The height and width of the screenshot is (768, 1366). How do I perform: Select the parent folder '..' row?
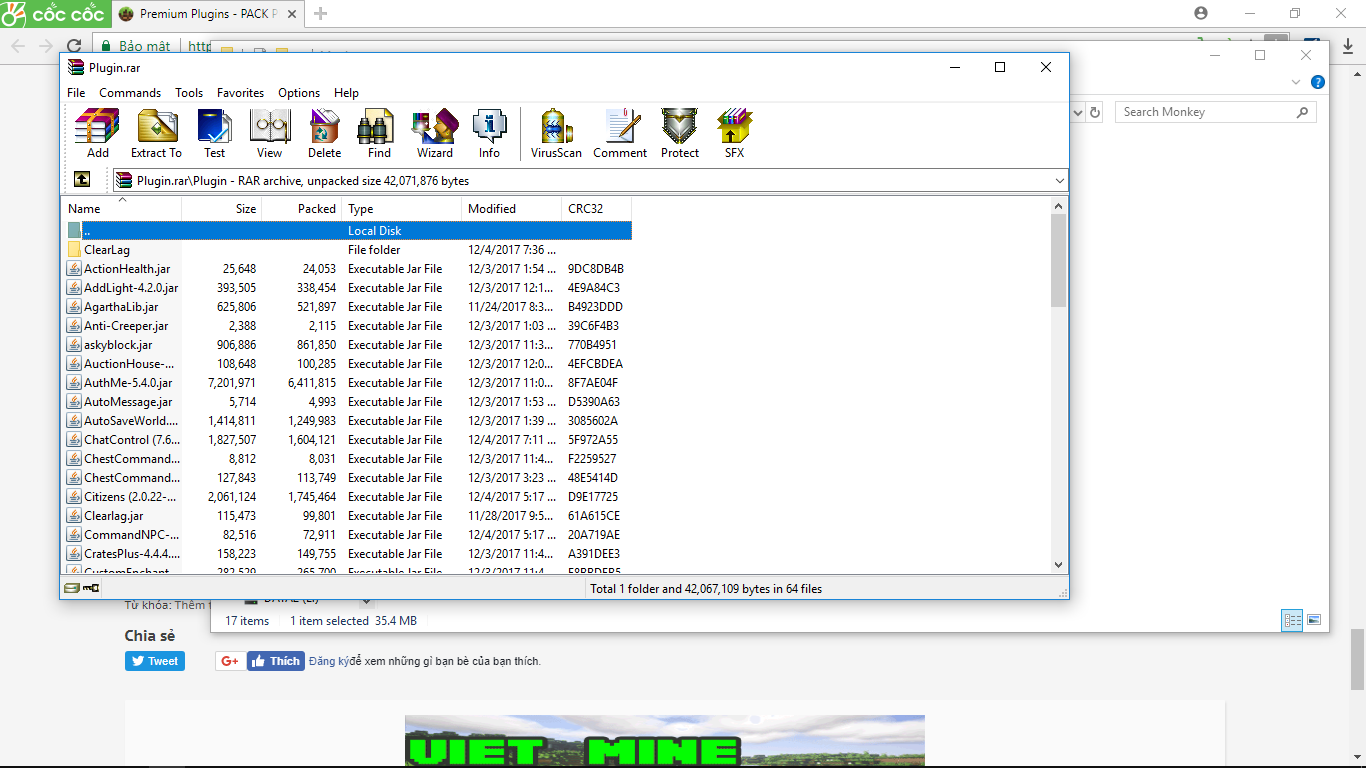[348, 231]
